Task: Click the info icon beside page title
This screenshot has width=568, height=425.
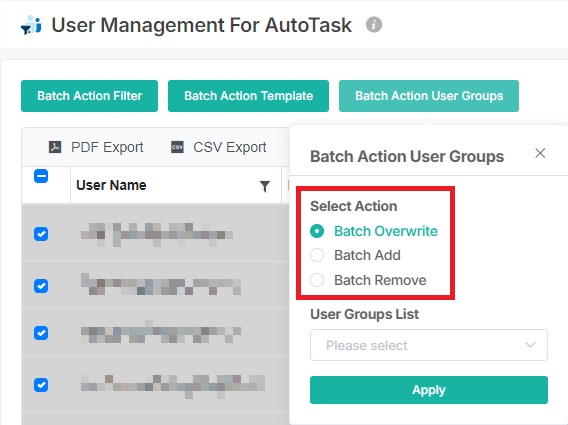Action: point(373,25)
